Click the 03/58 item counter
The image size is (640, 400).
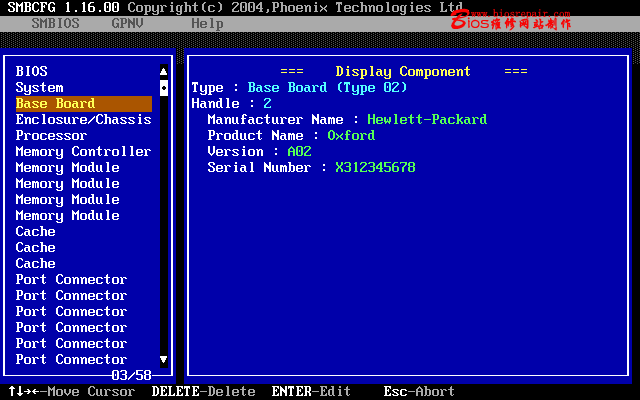tap(131, 375)
